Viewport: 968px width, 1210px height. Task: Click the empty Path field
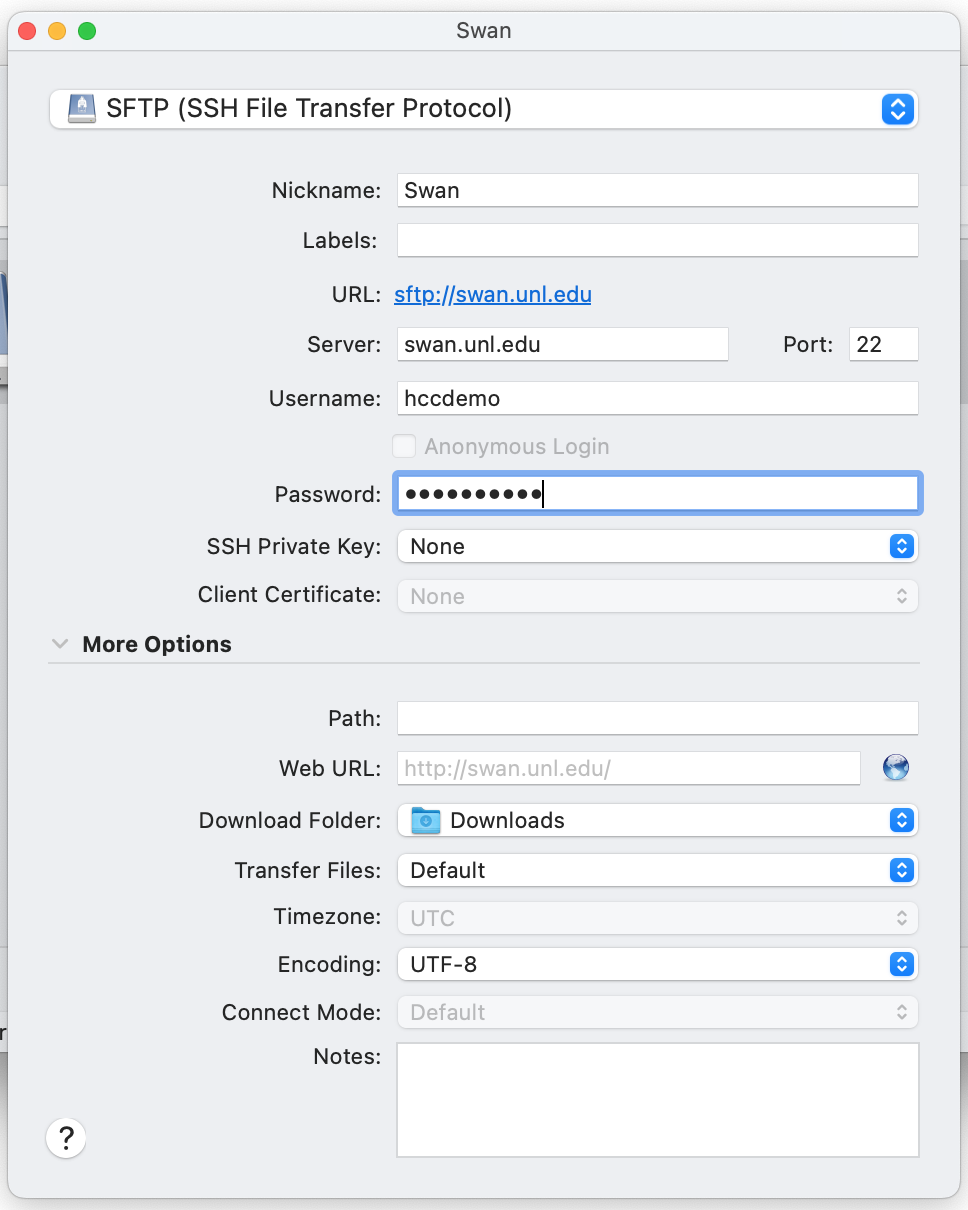pos(656,718)
